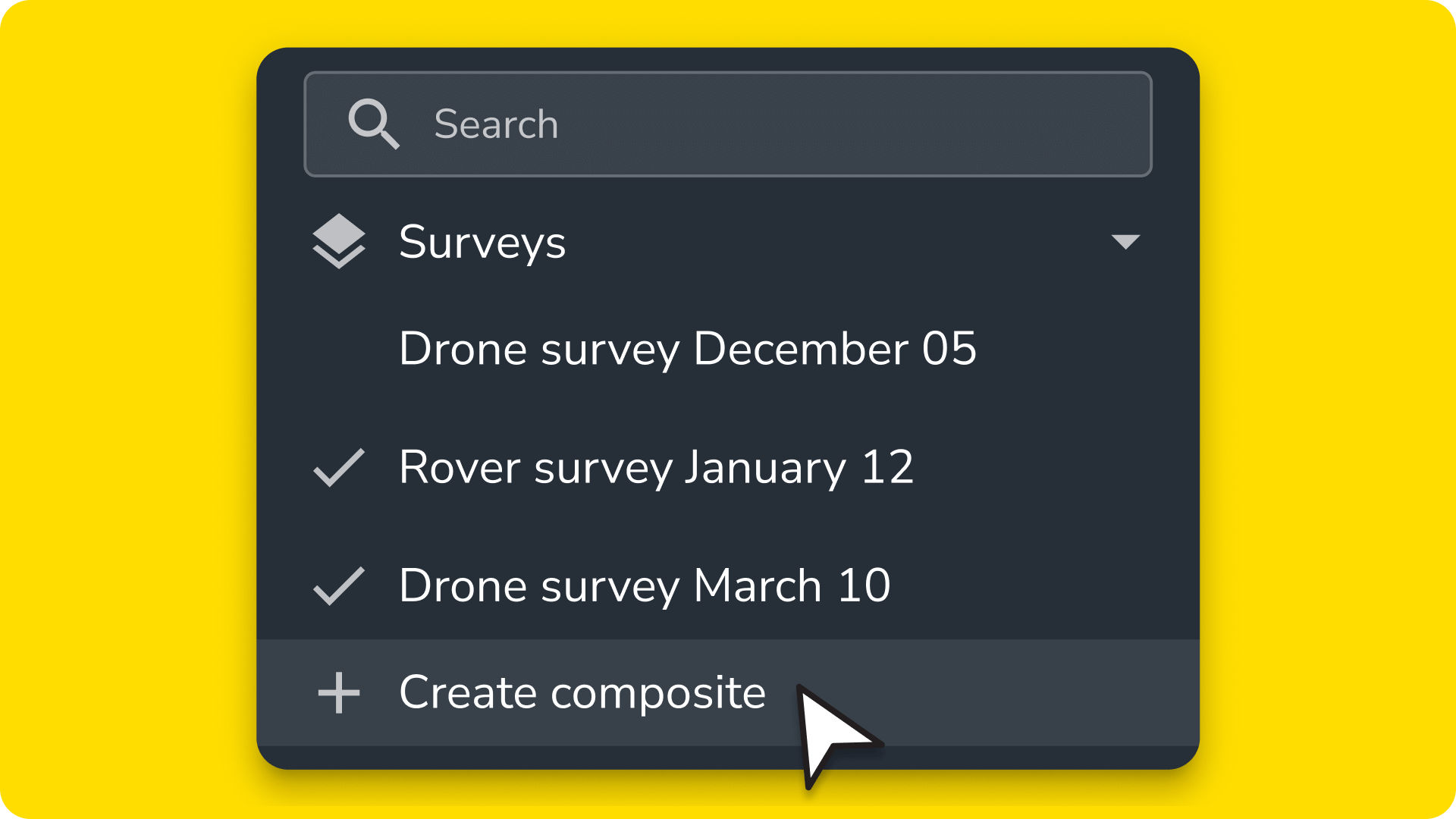Click inside the Search input field
1456x819 pixels.
point(728,124)
